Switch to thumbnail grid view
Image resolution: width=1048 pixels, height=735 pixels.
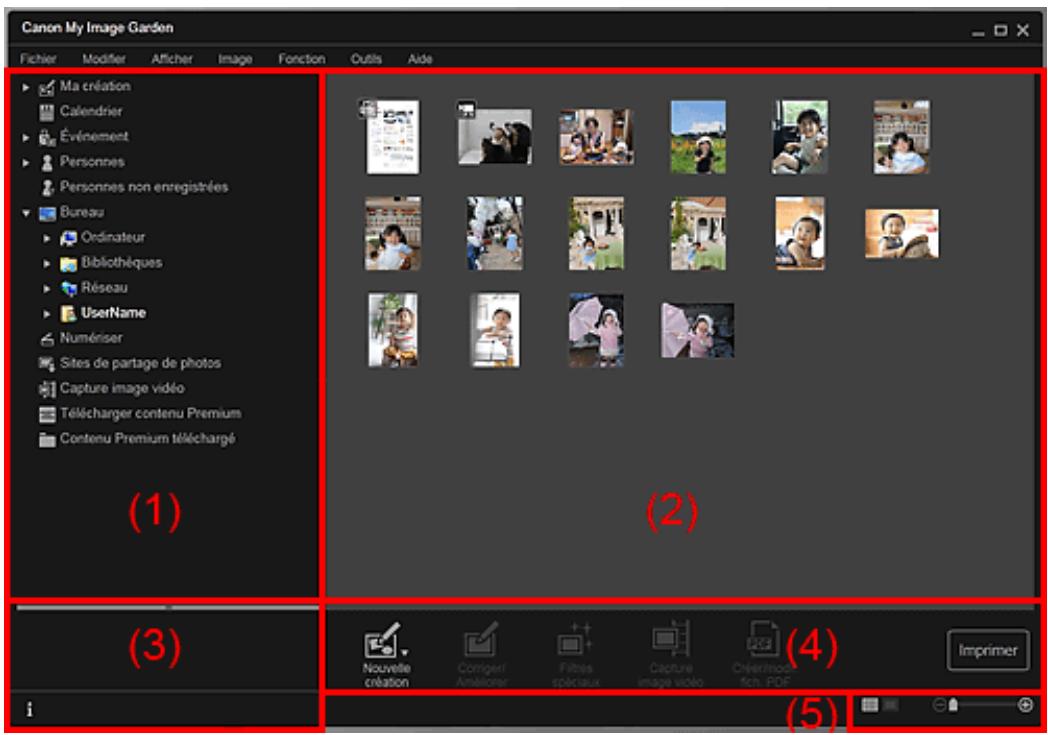pyautogui.click(x=869, y=704)
